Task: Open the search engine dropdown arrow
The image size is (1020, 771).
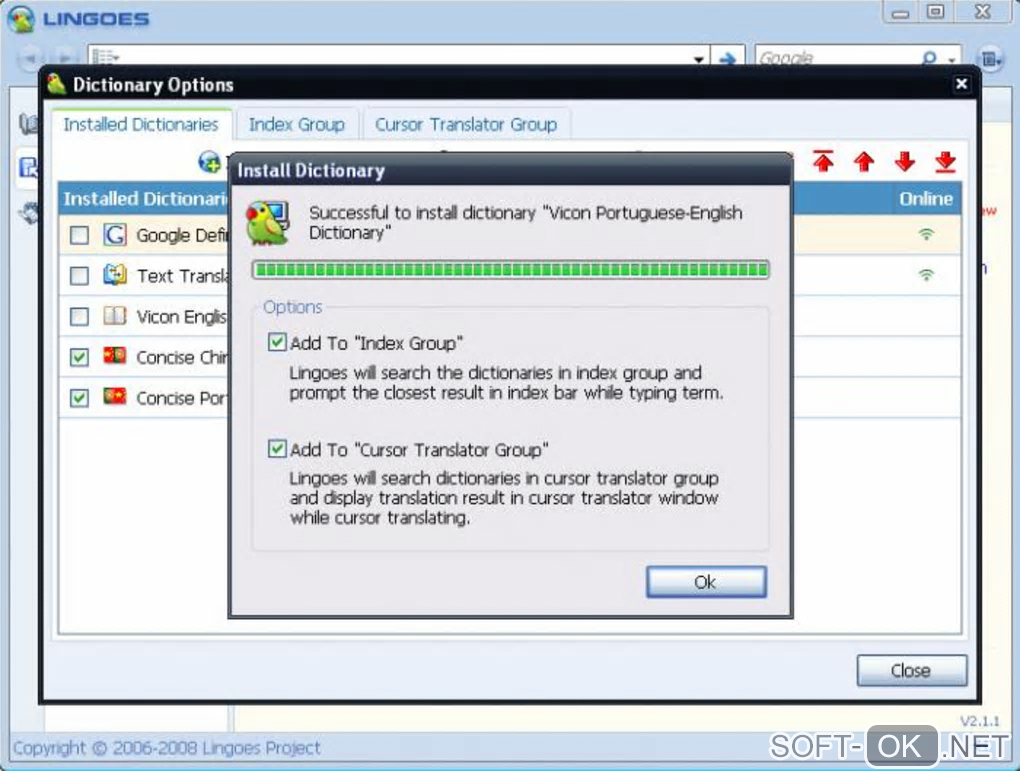Action: (952, 60)
